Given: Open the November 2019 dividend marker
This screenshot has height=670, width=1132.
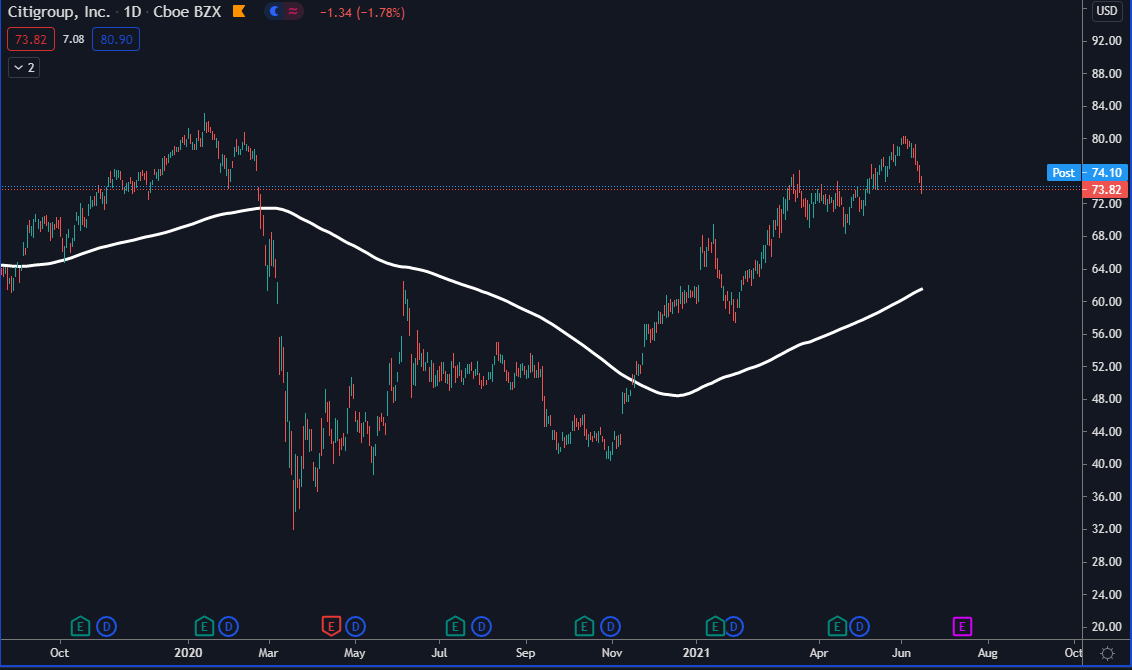Looking at the screenshot, I should pyautogui.click(x=106, y=627).
